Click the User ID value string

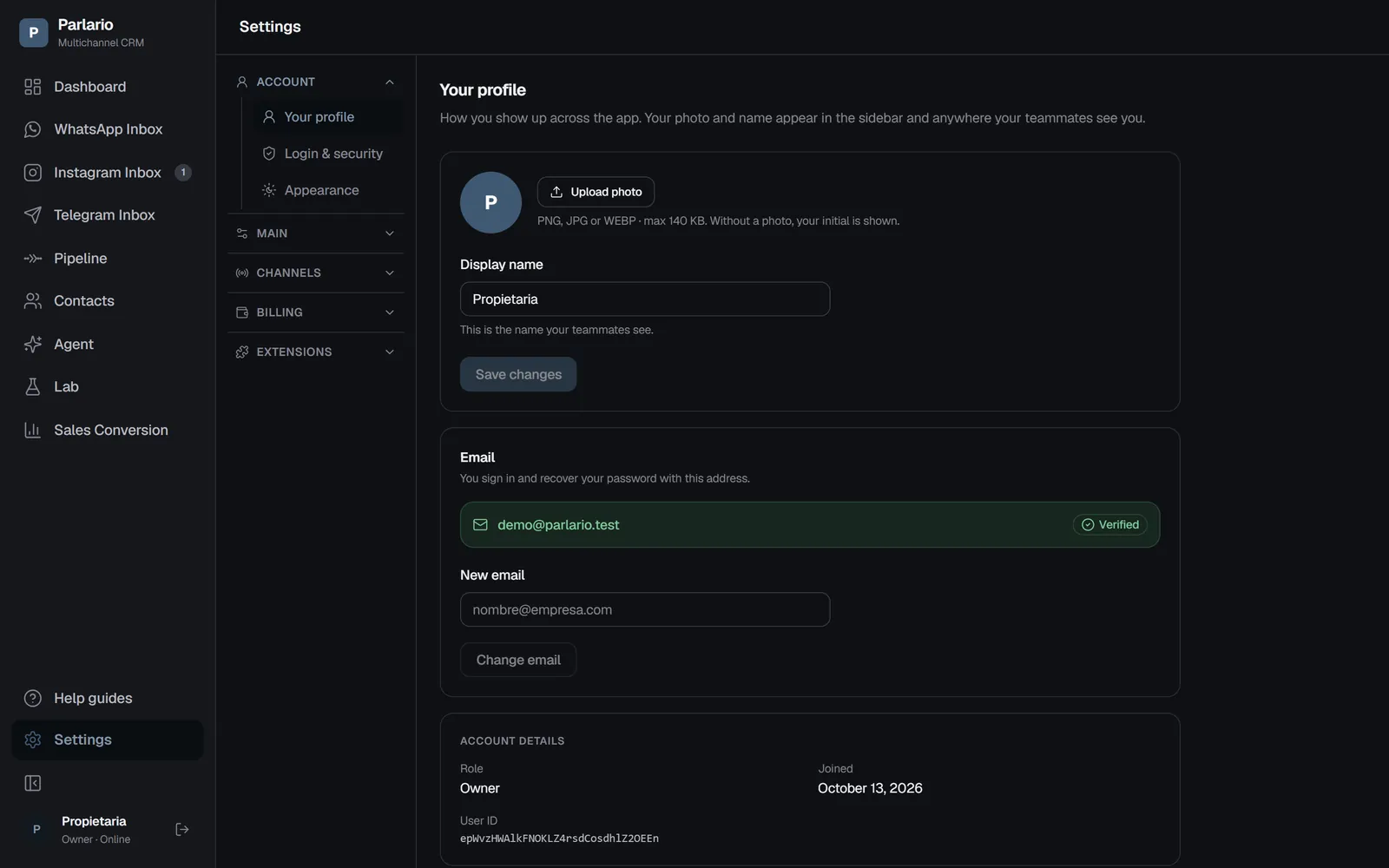(559, 838)
